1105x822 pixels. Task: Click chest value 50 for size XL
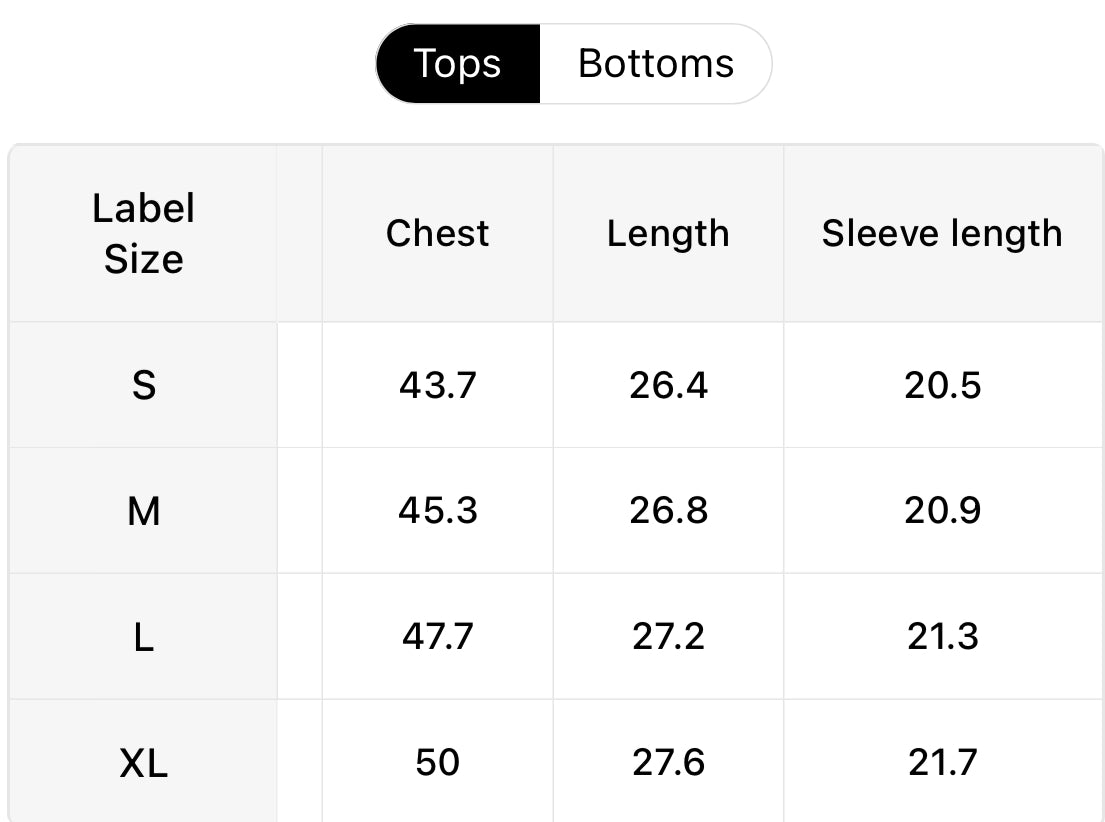[438, 762]
